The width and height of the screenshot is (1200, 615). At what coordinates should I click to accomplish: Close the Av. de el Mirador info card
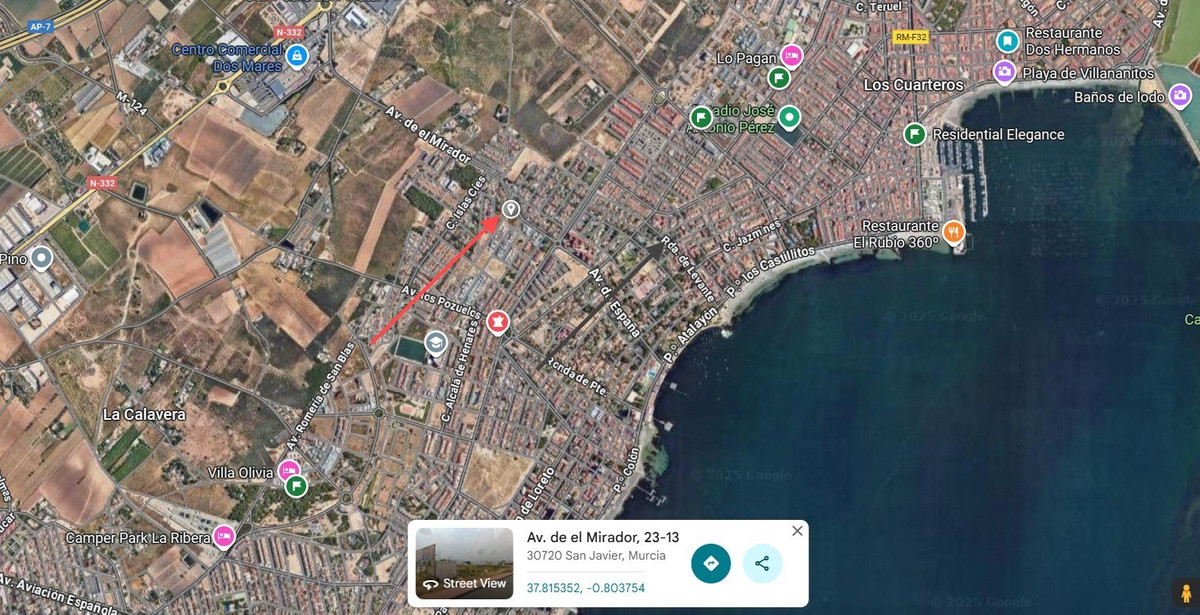point(797,531)
